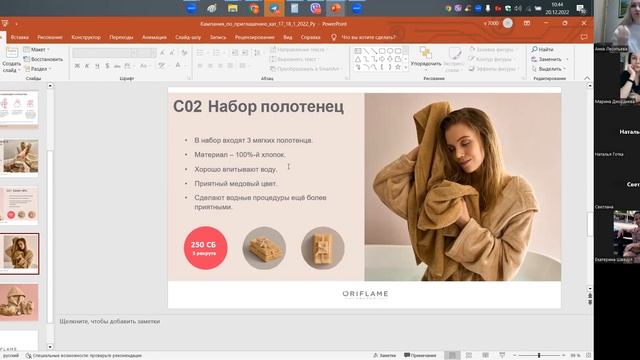Click the zoom slider handle
The height and width of the screenshot is (360, 640).
[x=539, y=356]
